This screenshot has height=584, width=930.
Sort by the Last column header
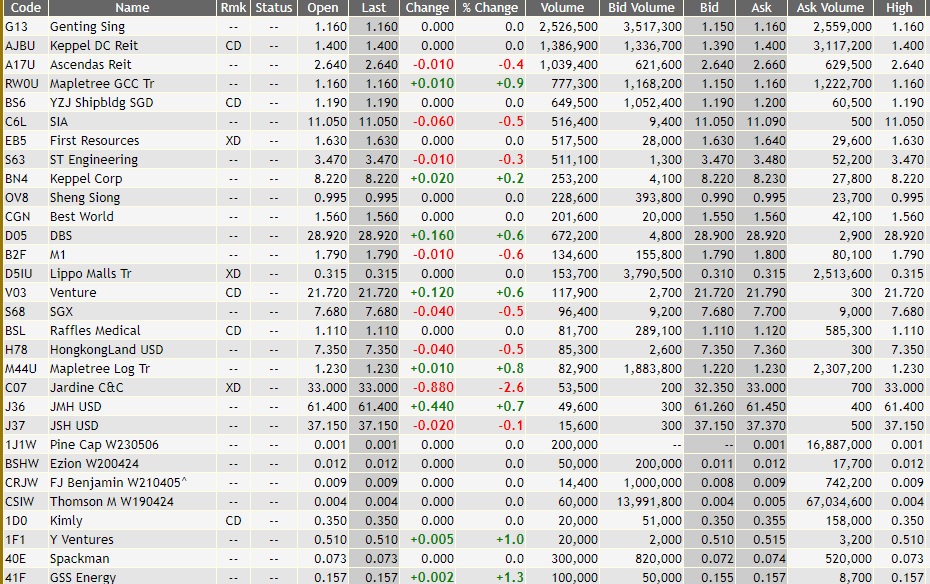374,8
